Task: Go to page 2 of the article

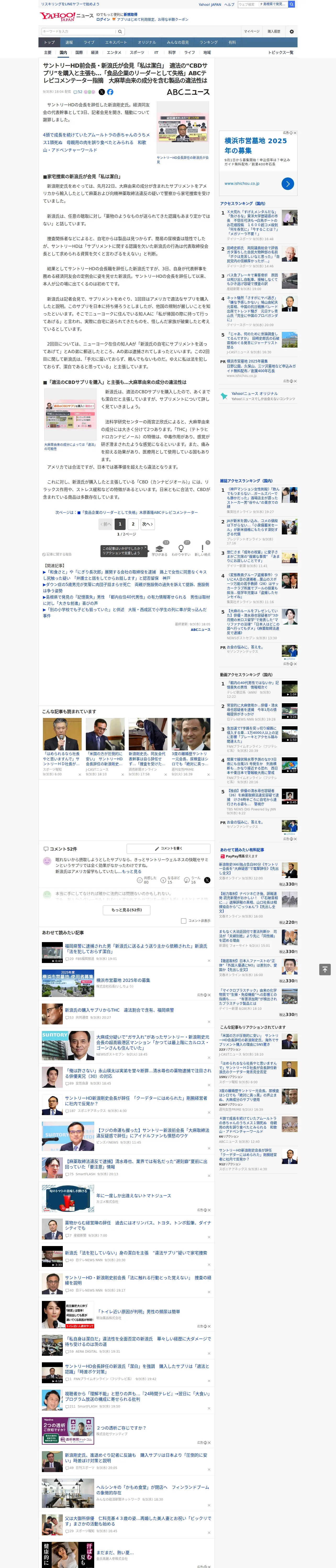Action: pyautogui.click(x=133, y=524)
